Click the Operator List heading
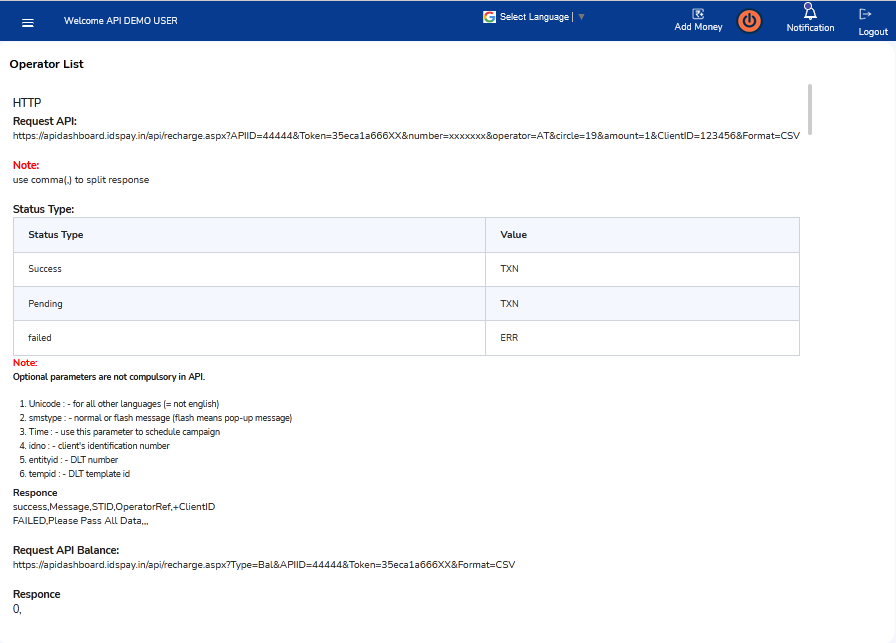The width and height of the screenshot is (896, 643). [x=47, y=64]
